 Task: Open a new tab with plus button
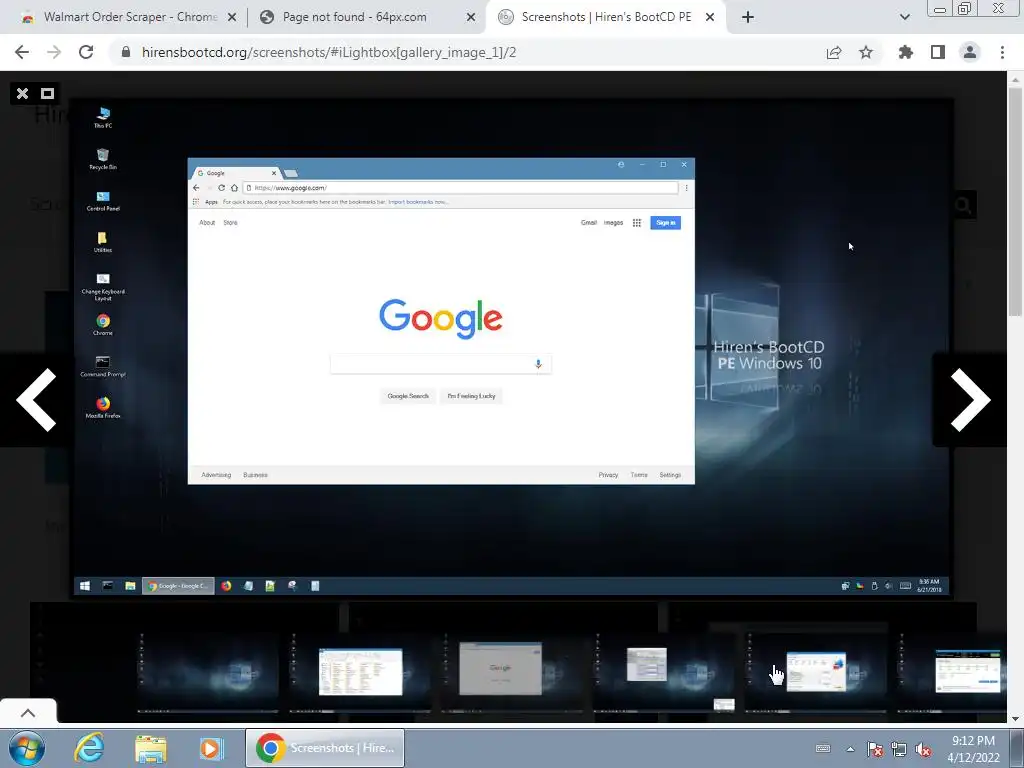[748, 18]
